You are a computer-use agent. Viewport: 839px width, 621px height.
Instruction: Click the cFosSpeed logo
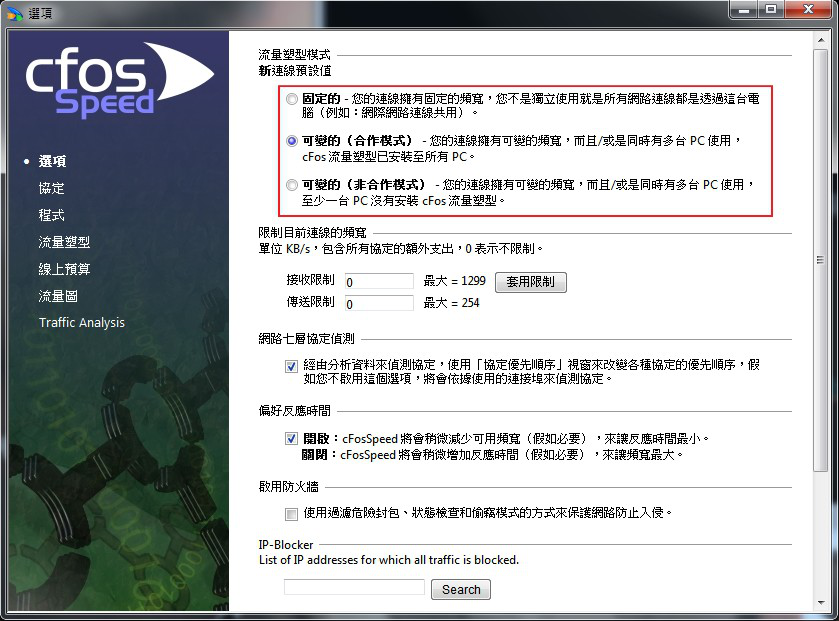coord(119,79)
